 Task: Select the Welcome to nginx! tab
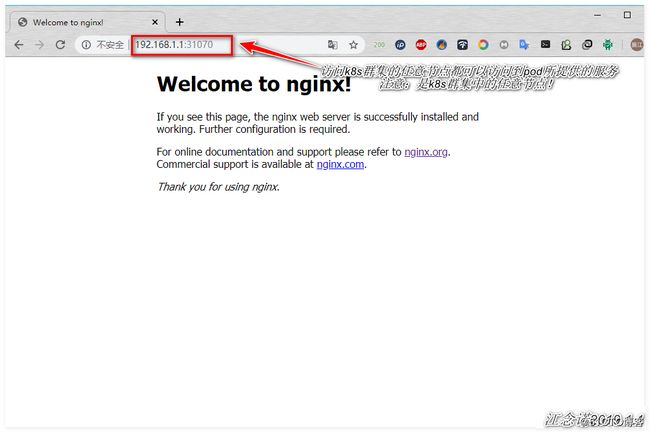[x=86, y=22]
